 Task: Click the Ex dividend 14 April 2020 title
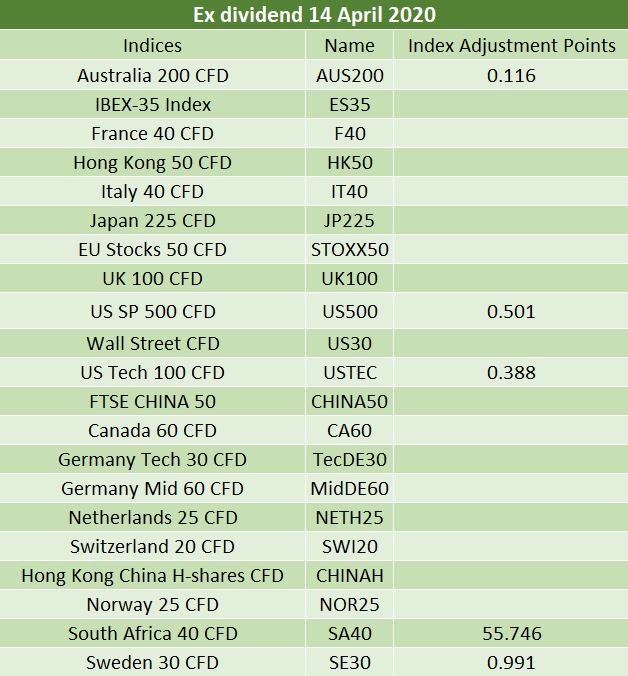(x=314, y=15)
